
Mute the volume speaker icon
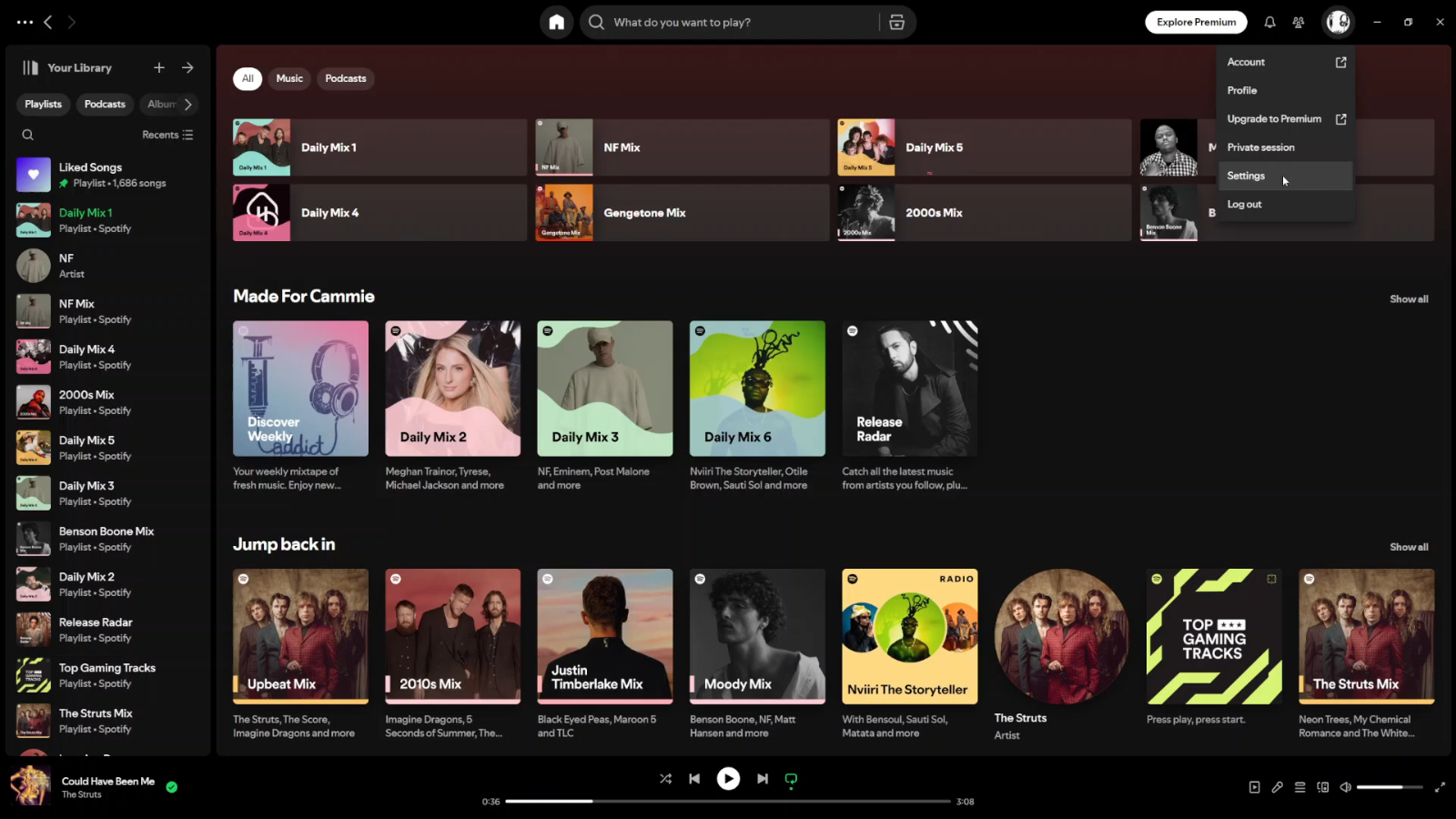pyautogui.click(x=1345, y=787)
